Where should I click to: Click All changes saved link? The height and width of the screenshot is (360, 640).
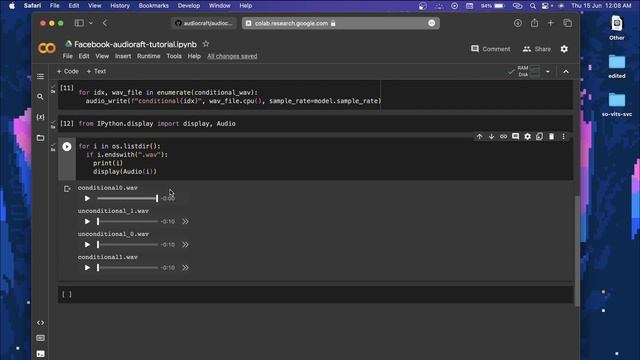(x=232, y=56)
